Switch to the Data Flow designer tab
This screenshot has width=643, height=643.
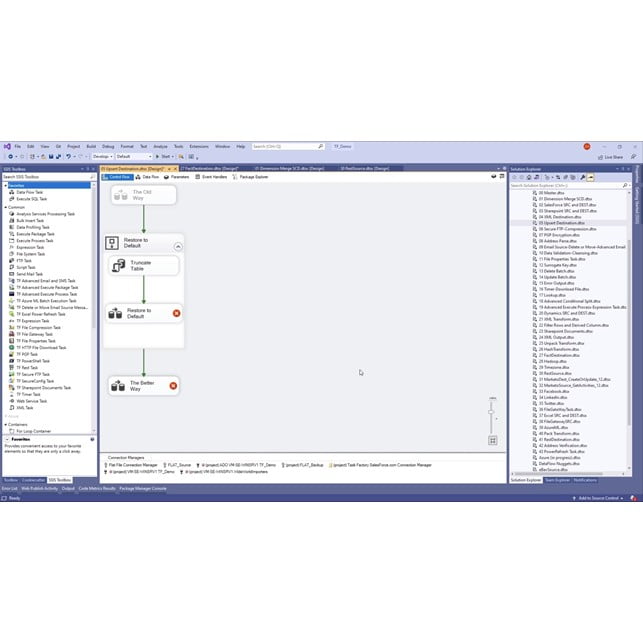tap(148, 177)
